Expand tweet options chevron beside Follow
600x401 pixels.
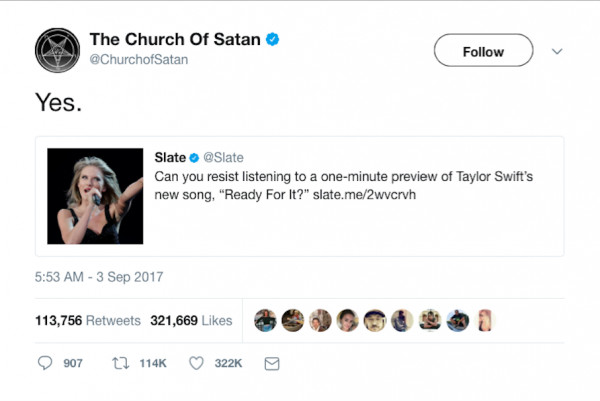pos(557,51)
